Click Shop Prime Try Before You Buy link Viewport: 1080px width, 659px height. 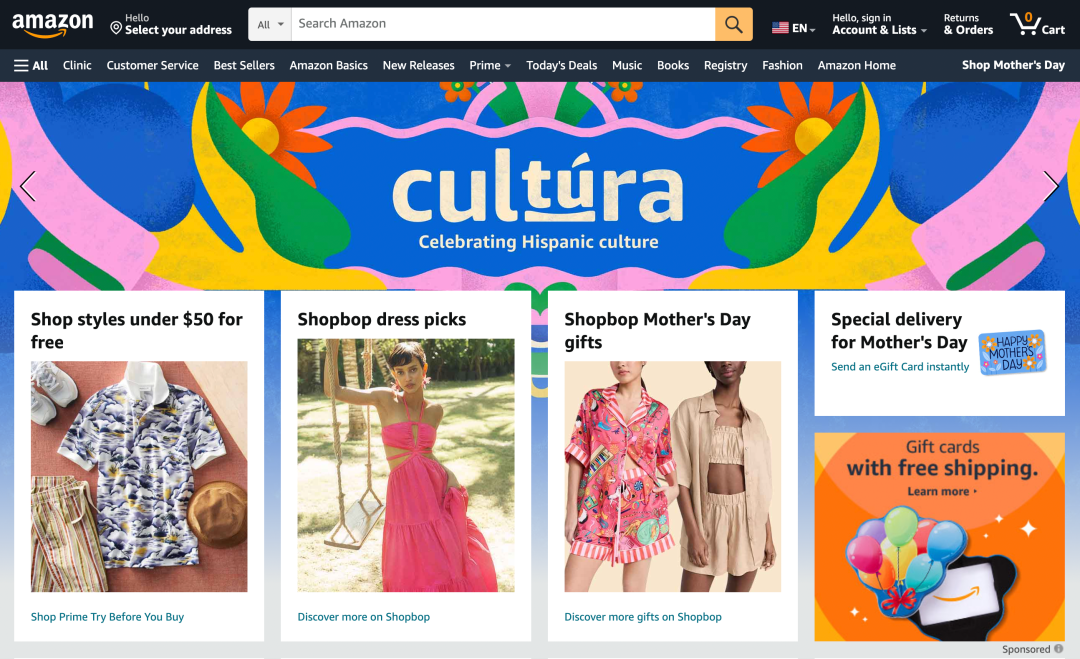(x=107, y=617)
